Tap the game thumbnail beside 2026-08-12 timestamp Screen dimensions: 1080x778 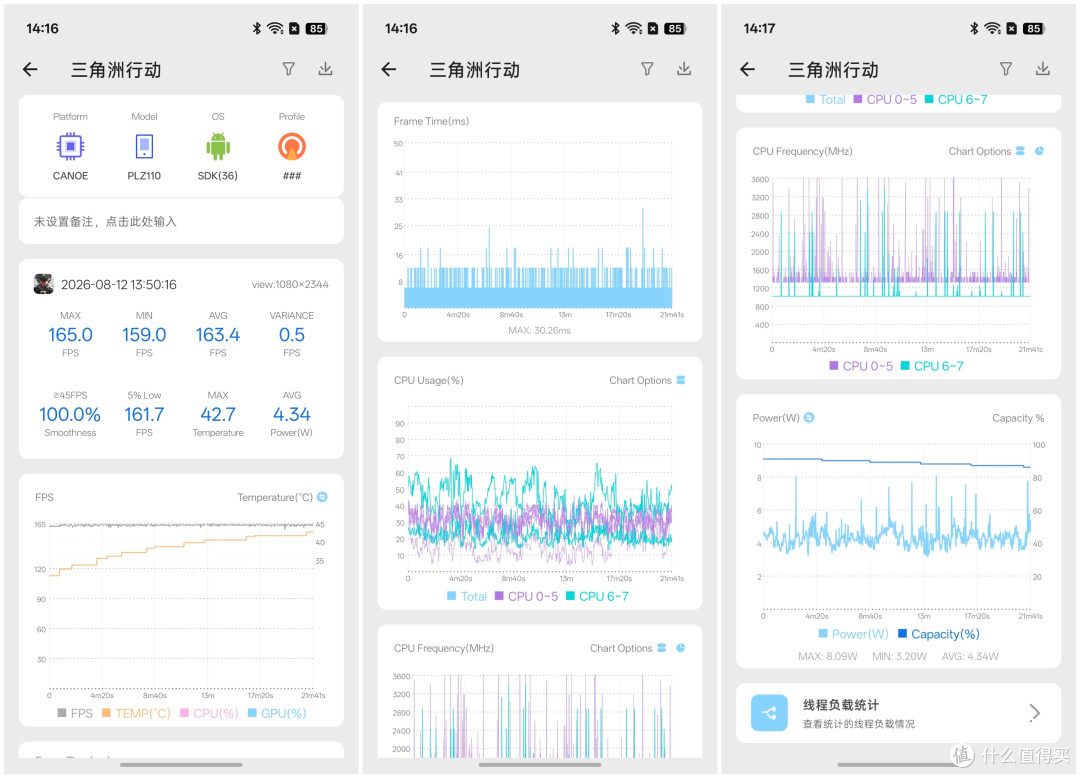43,284
